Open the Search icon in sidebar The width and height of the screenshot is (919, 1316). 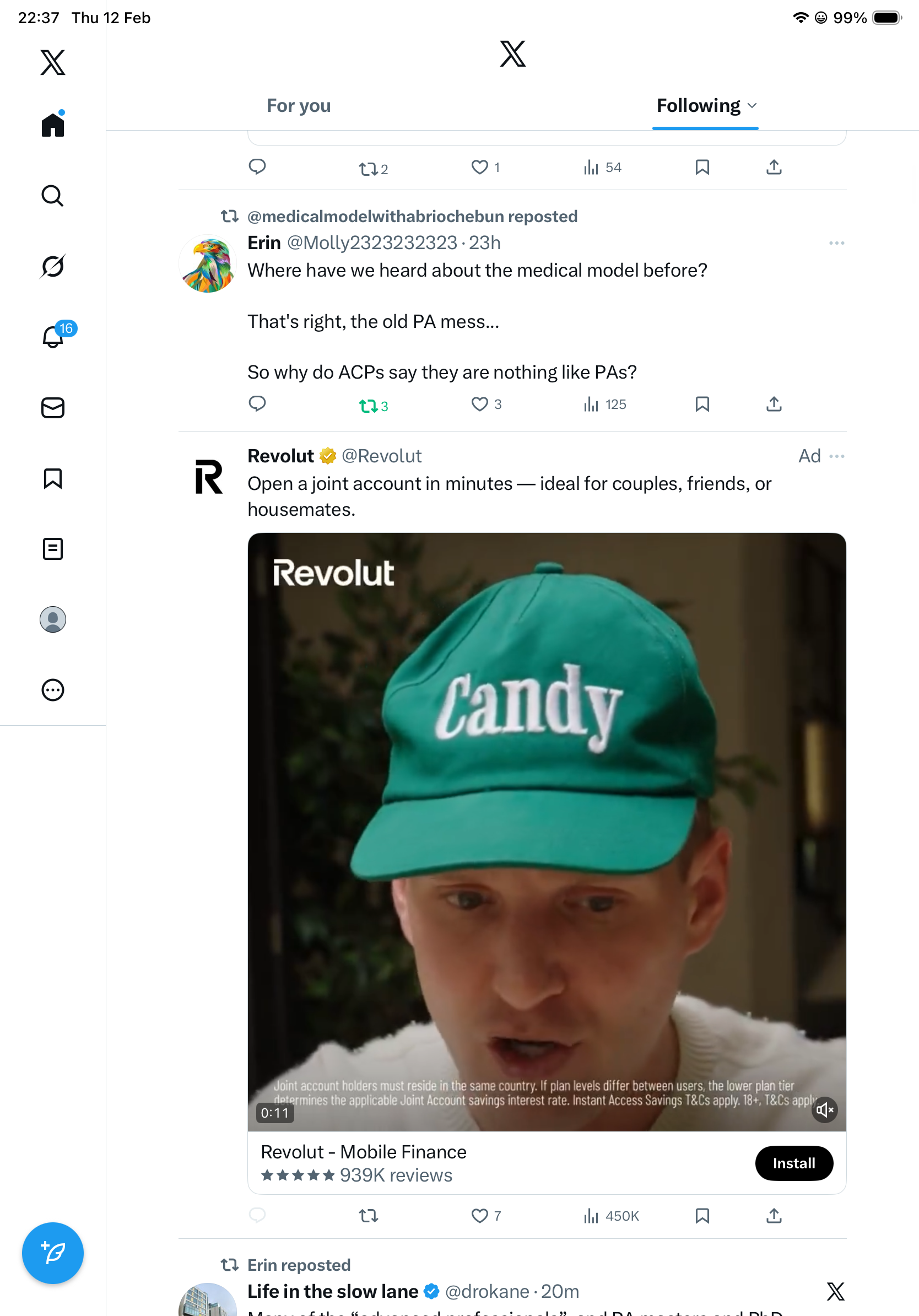[x=52, y=196]
